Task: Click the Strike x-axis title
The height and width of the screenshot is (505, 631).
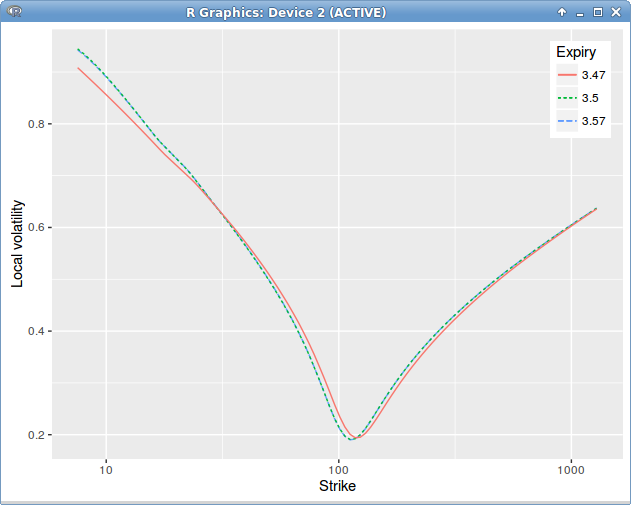Action: [337, 486]
